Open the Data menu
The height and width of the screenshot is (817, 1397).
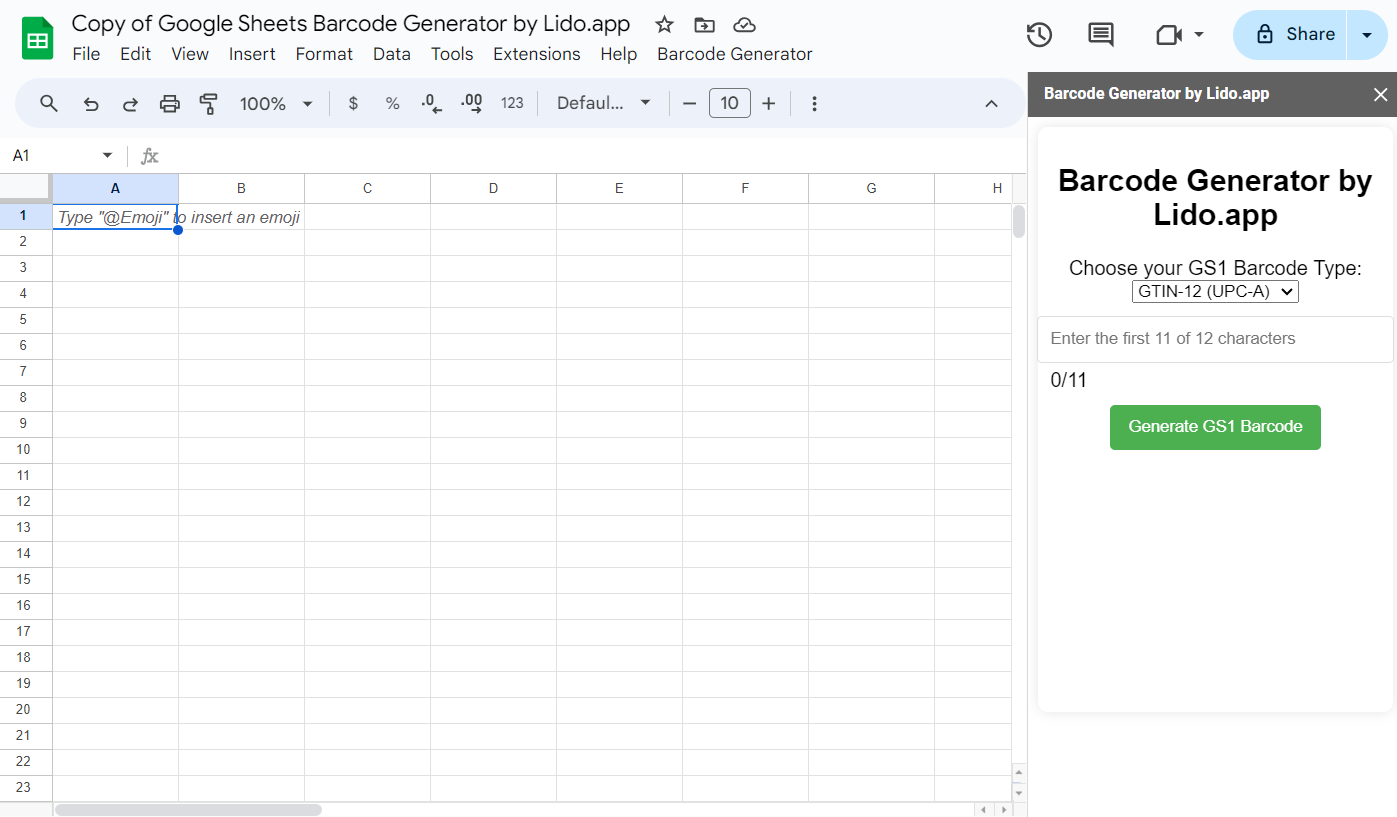click(x=392, y=54)
